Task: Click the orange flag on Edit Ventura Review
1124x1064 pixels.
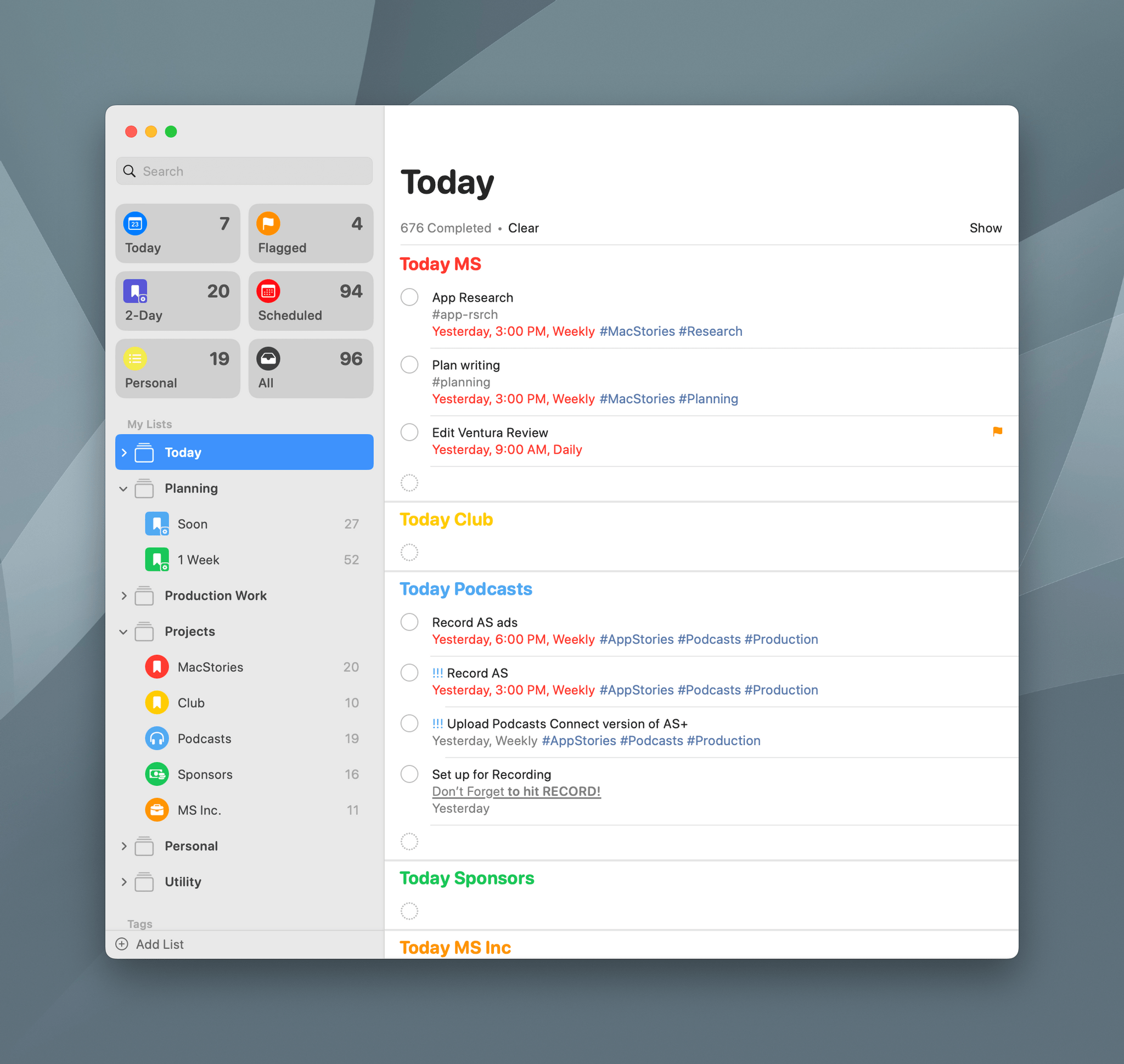Action: click(x=997, y=432)
